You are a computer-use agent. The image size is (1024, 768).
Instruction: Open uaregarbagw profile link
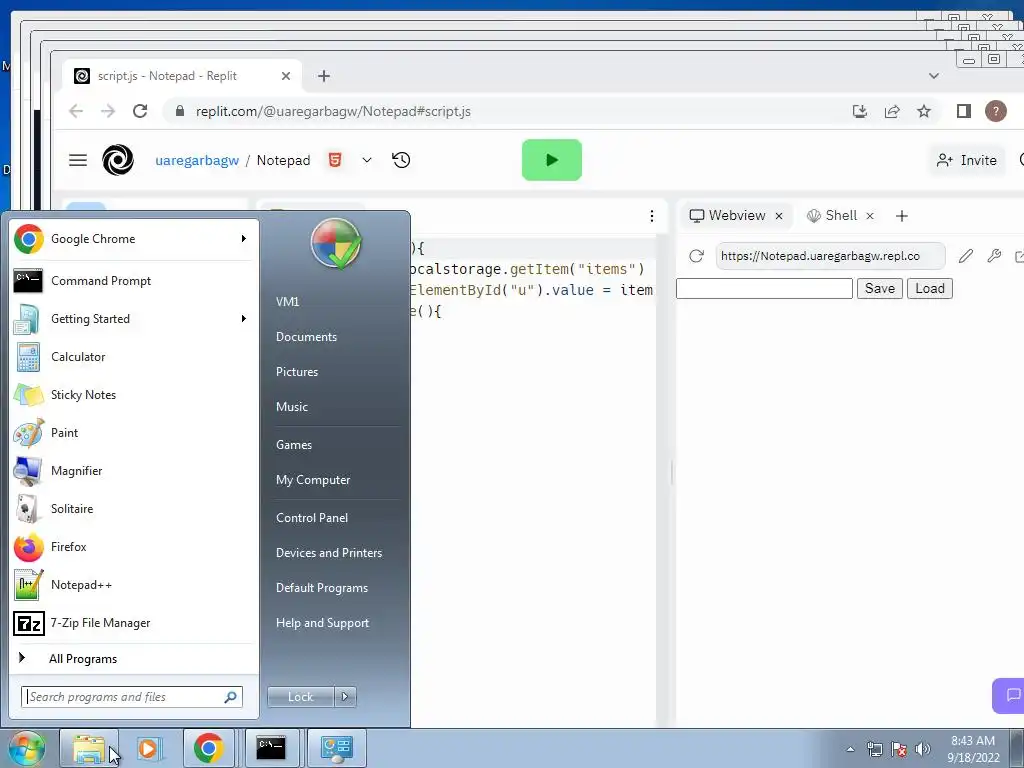coord(197,161)
